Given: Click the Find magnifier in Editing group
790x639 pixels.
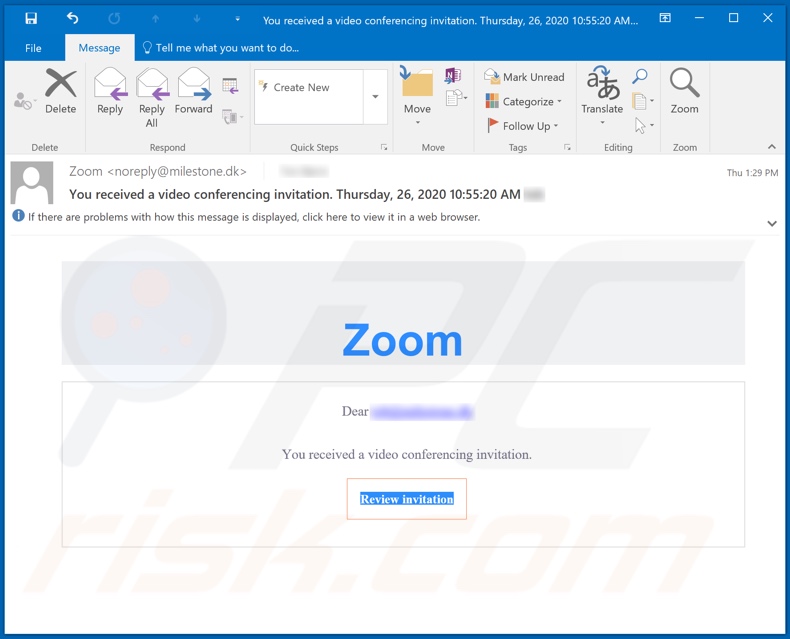Looking at the screenshot, I should pyautogui.click(x=640, y=77).
